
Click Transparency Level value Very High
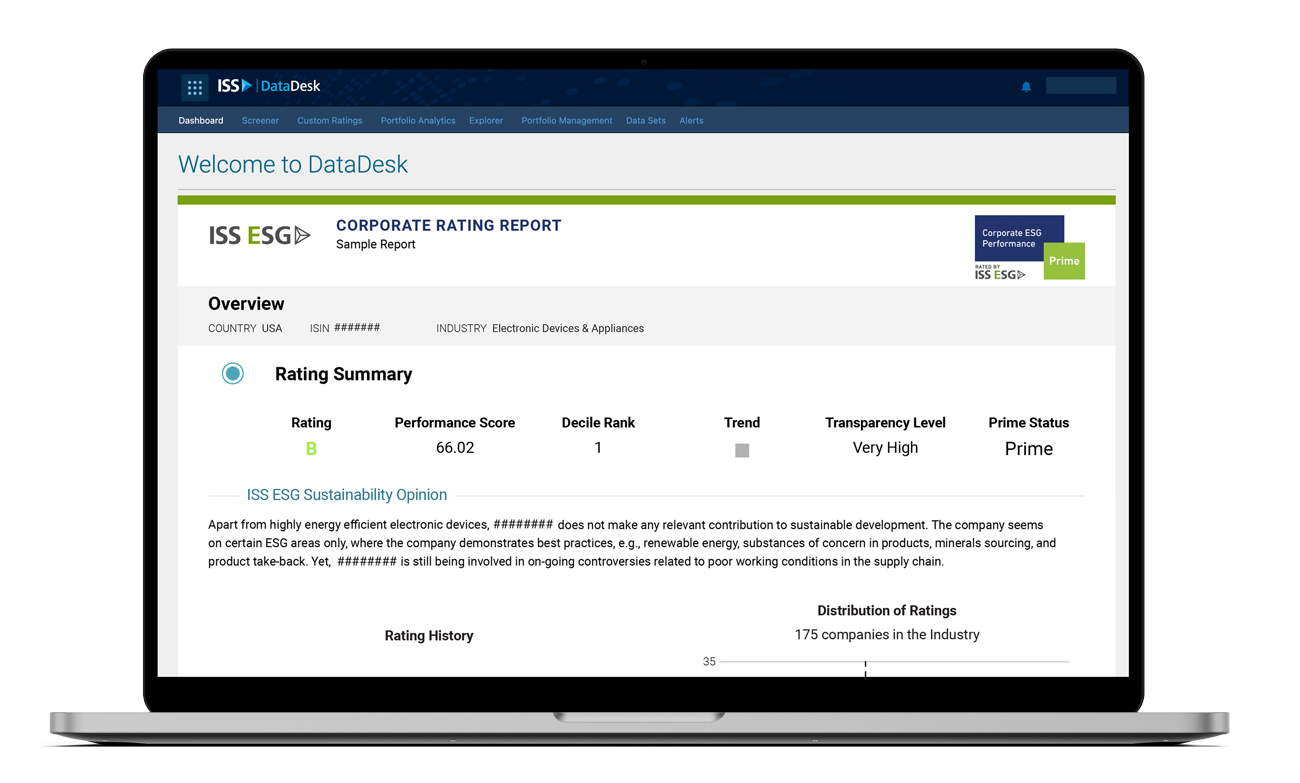tap(885, 448)
